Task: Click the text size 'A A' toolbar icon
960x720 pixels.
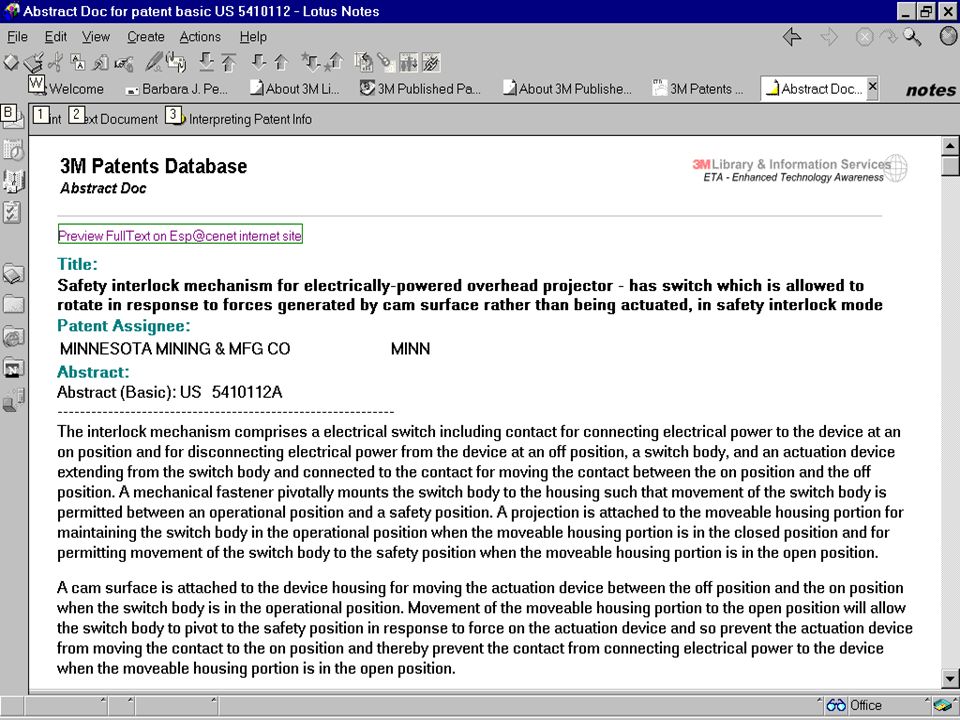Action: [78, 62]
